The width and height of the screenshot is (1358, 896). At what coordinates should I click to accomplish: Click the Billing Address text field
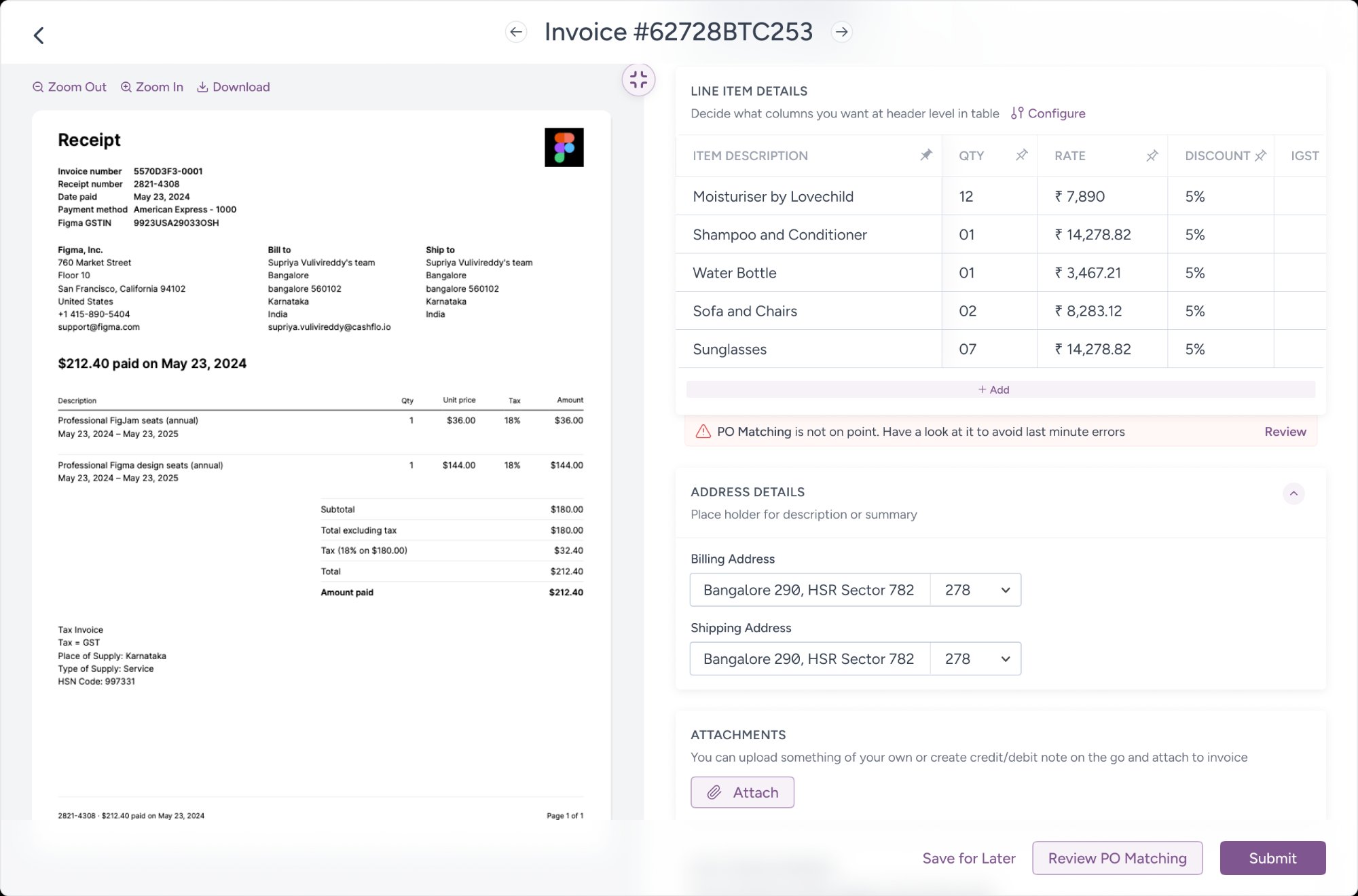809,590
